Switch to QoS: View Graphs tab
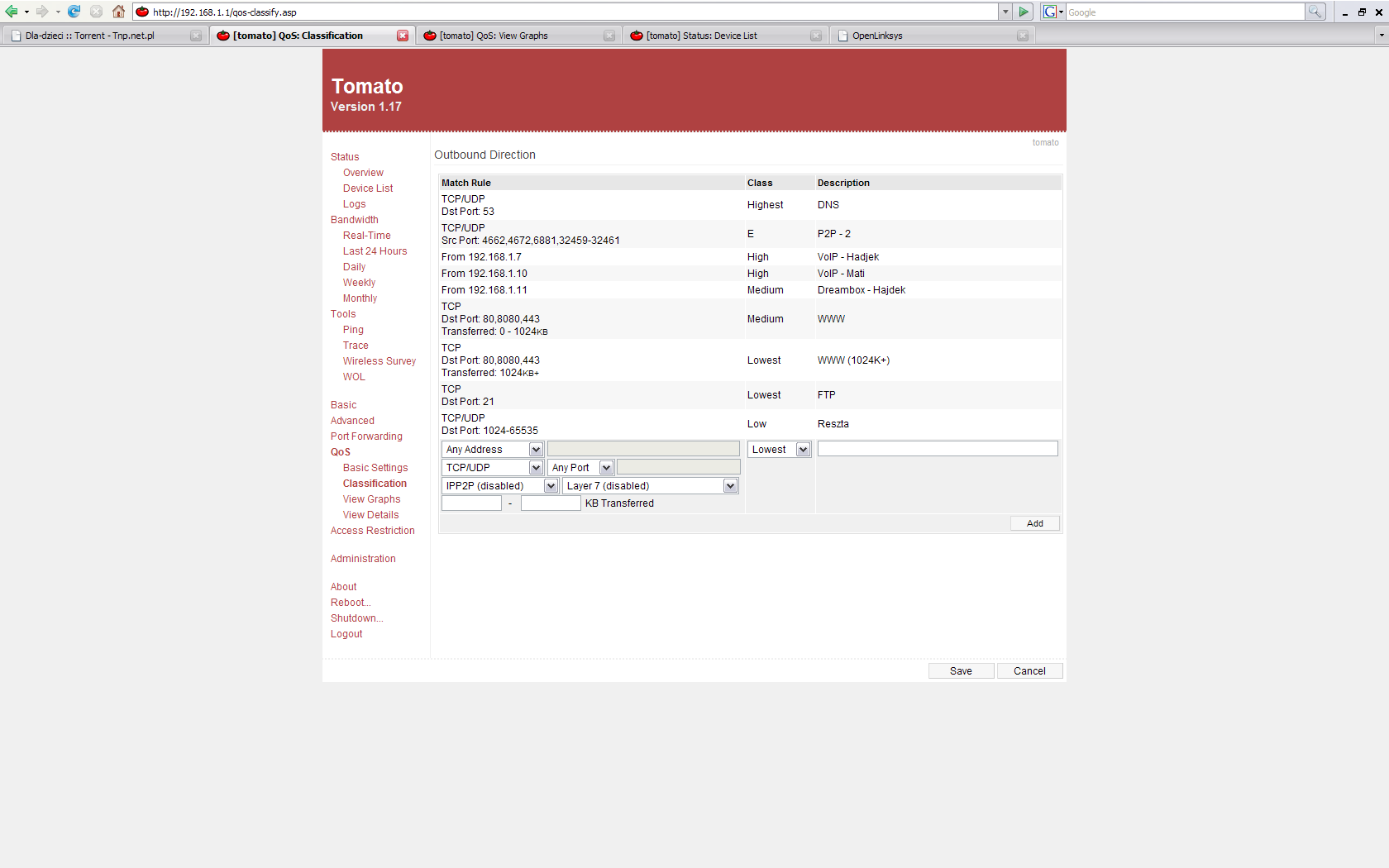 (518, 36)
